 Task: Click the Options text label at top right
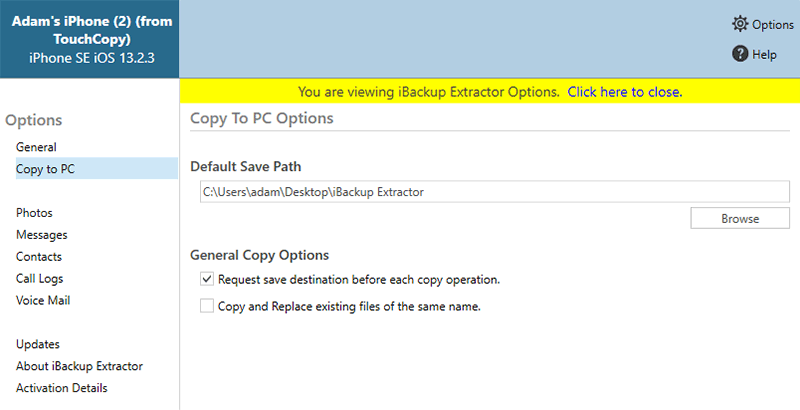pyautogui.click(x=772, y=24)
